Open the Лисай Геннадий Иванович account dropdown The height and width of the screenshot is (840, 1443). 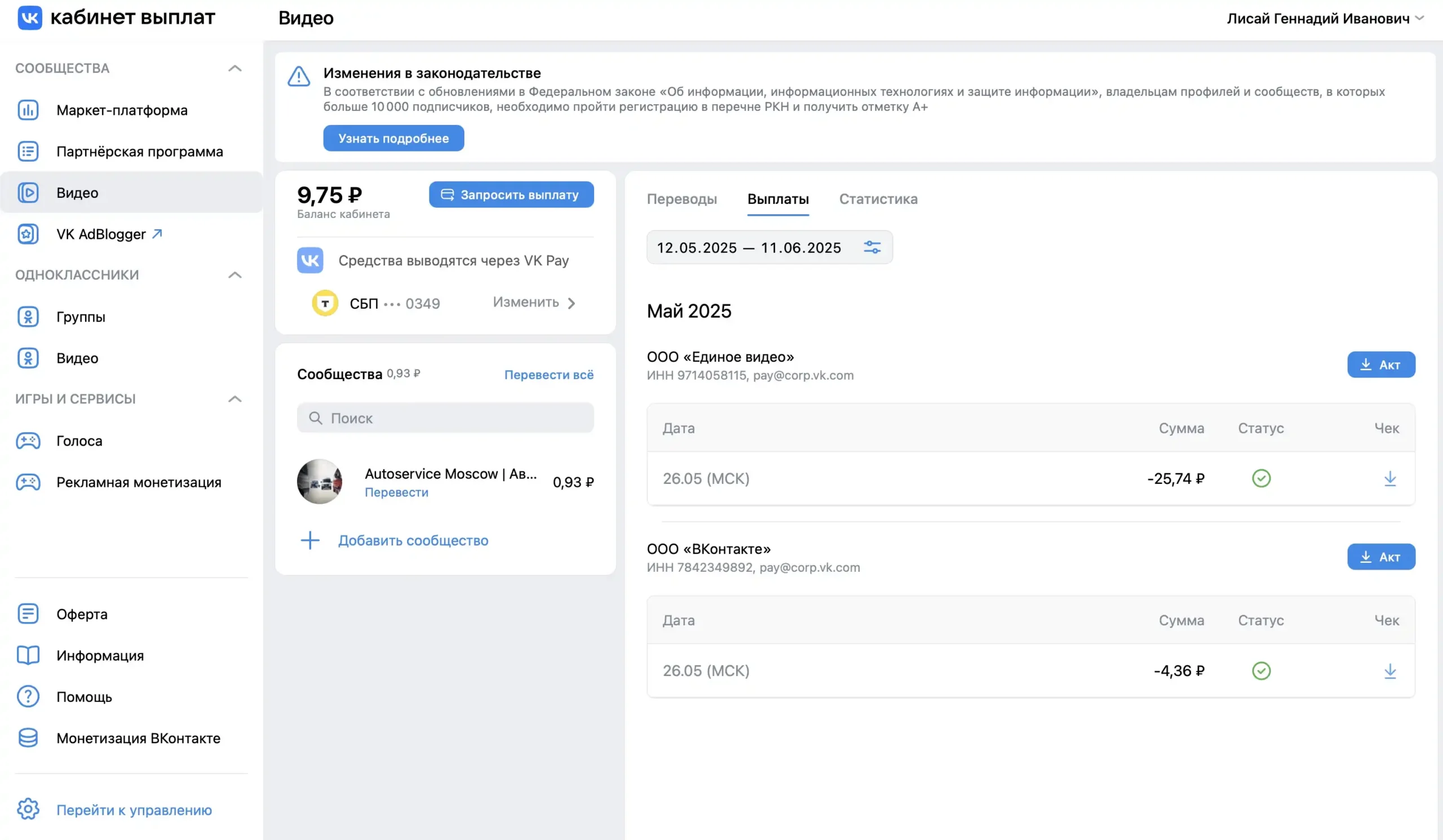tap(1324, 19)
